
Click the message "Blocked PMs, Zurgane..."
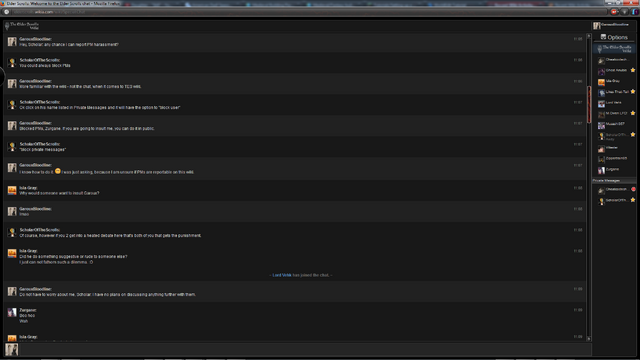[87, 129]
